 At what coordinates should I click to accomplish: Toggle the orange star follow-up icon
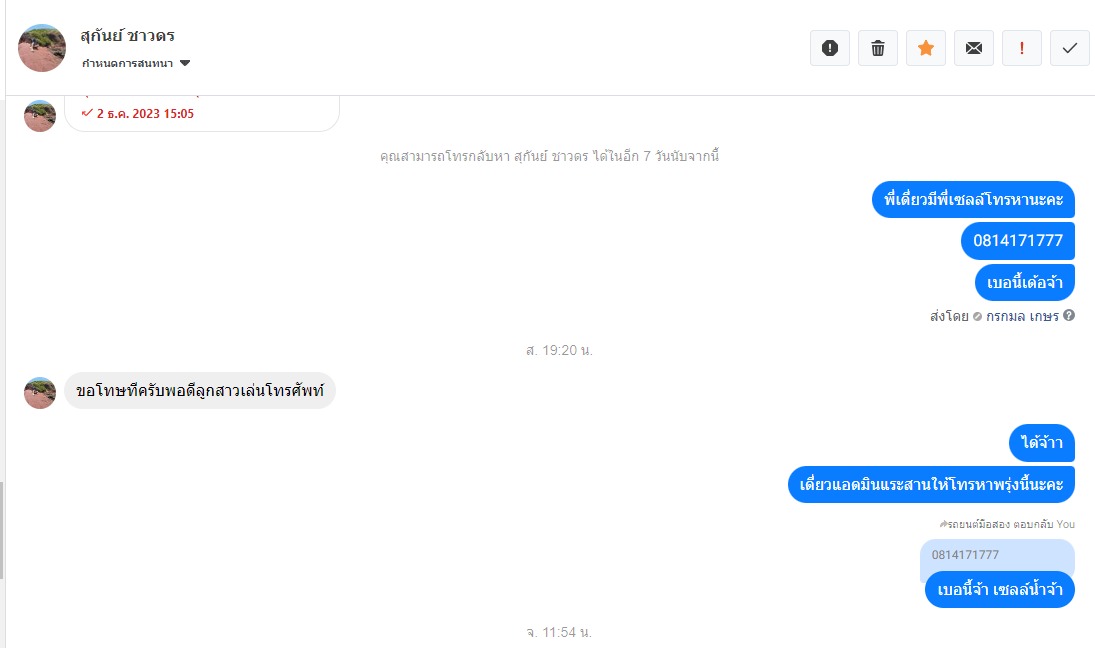(x=926, y=48)
